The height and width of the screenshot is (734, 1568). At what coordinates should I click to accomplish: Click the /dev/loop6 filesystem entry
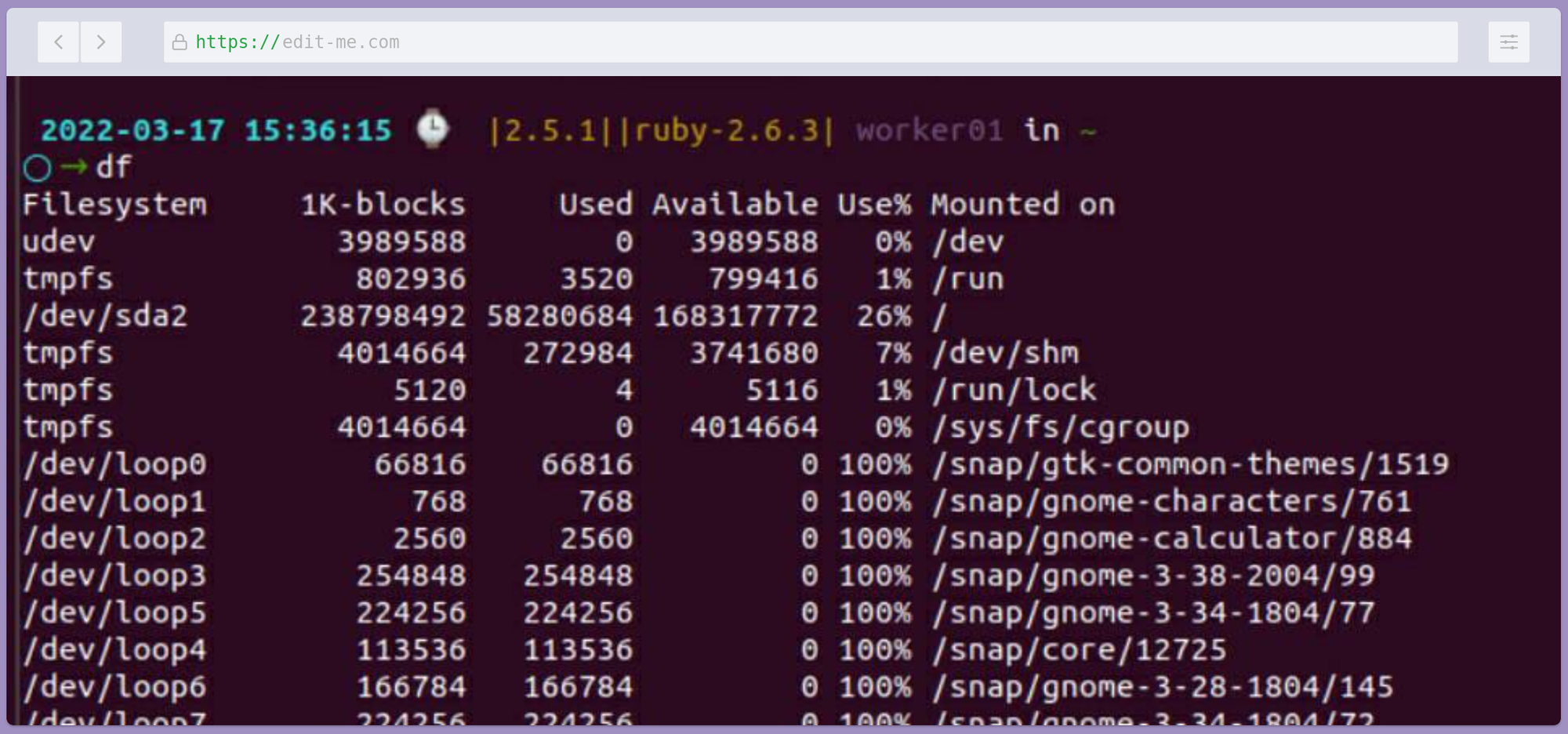(114, 687)
